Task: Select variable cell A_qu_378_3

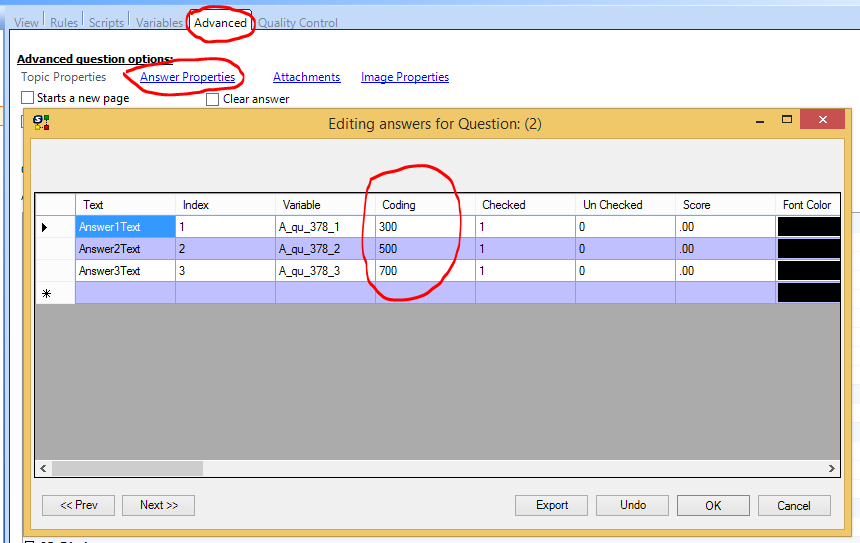Action: [x=325, y=270]
